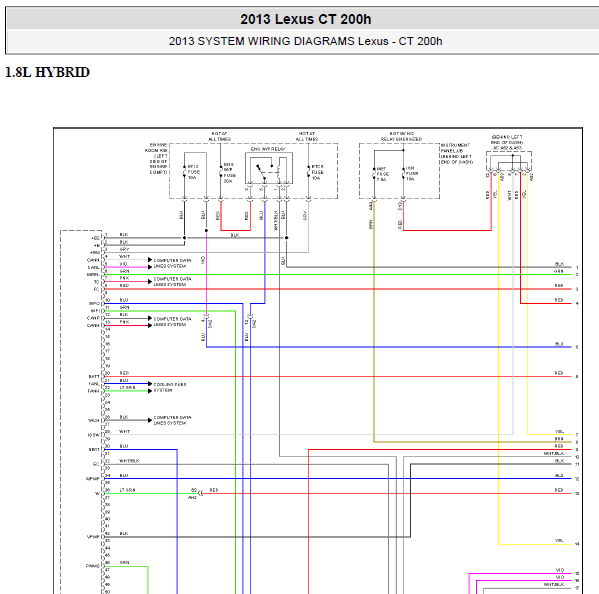Click the '+BM' terminal label at pin 3

(x=95, y=252)
